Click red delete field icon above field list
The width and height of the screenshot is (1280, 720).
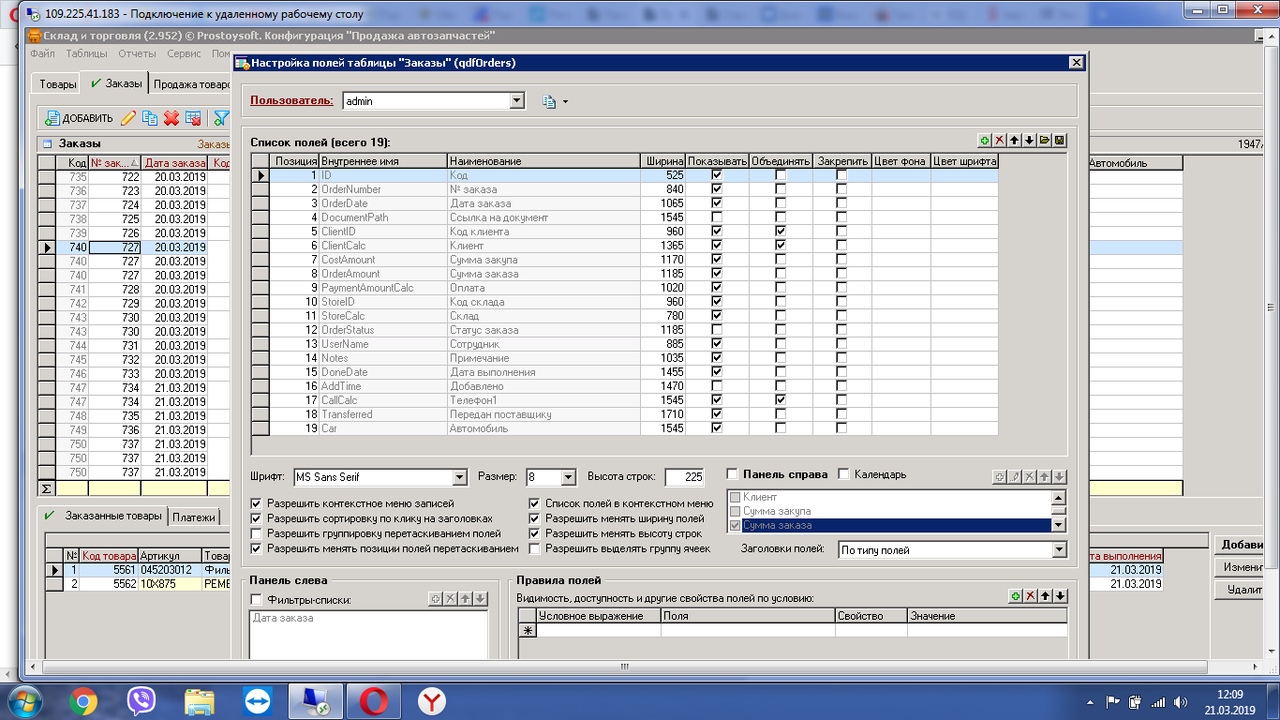(x=999, y=141)
